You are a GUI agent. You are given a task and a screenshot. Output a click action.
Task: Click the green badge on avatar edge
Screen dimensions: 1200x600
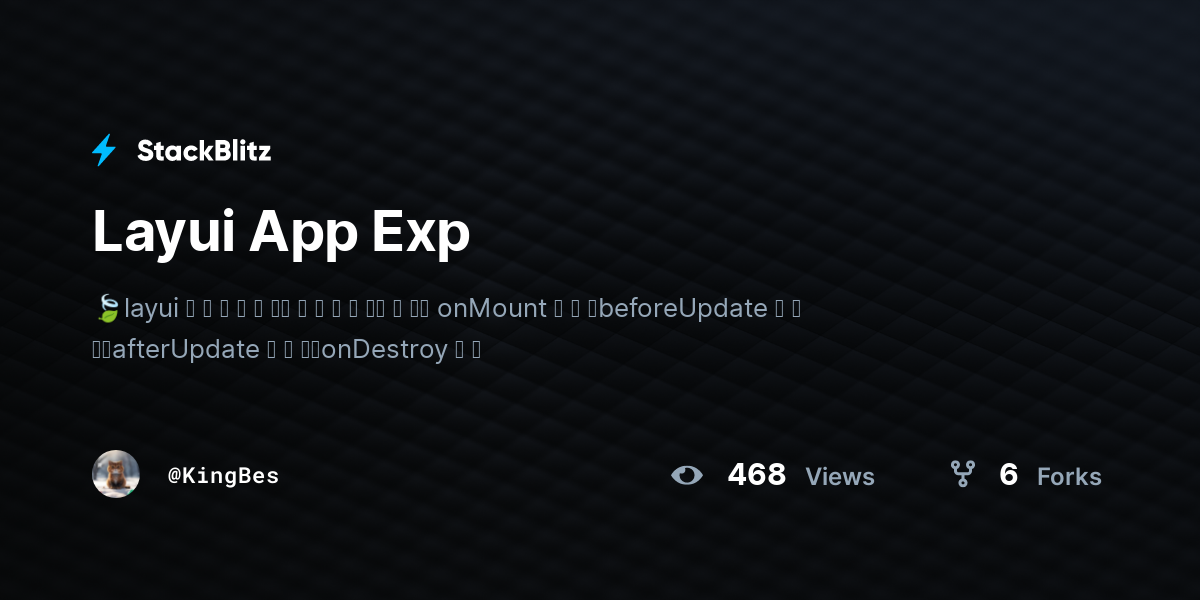point(130,491)
